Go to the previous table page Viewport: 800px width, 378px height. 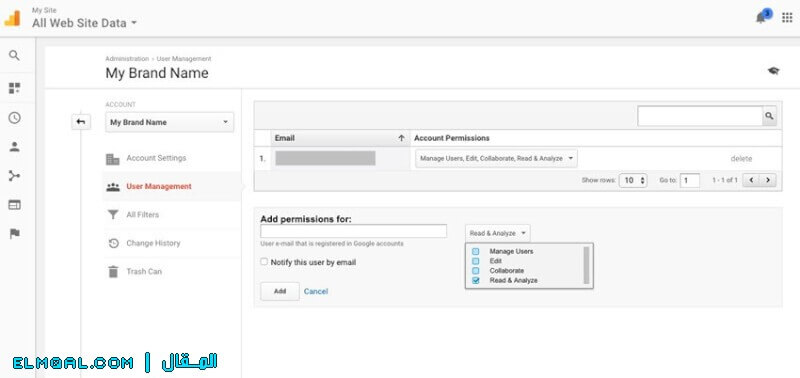(751, 180)
